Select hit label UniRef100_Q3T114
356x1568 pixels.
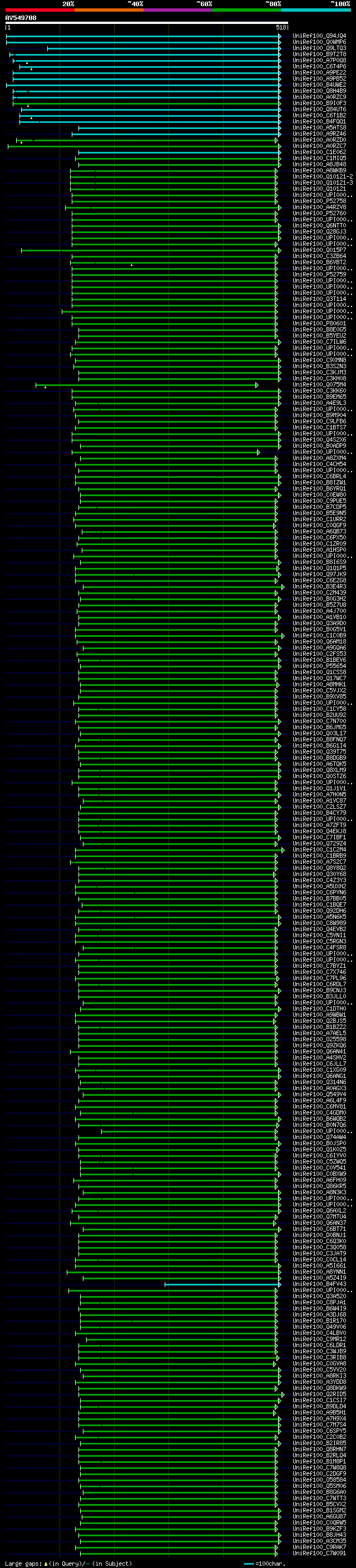coord(319,299)
